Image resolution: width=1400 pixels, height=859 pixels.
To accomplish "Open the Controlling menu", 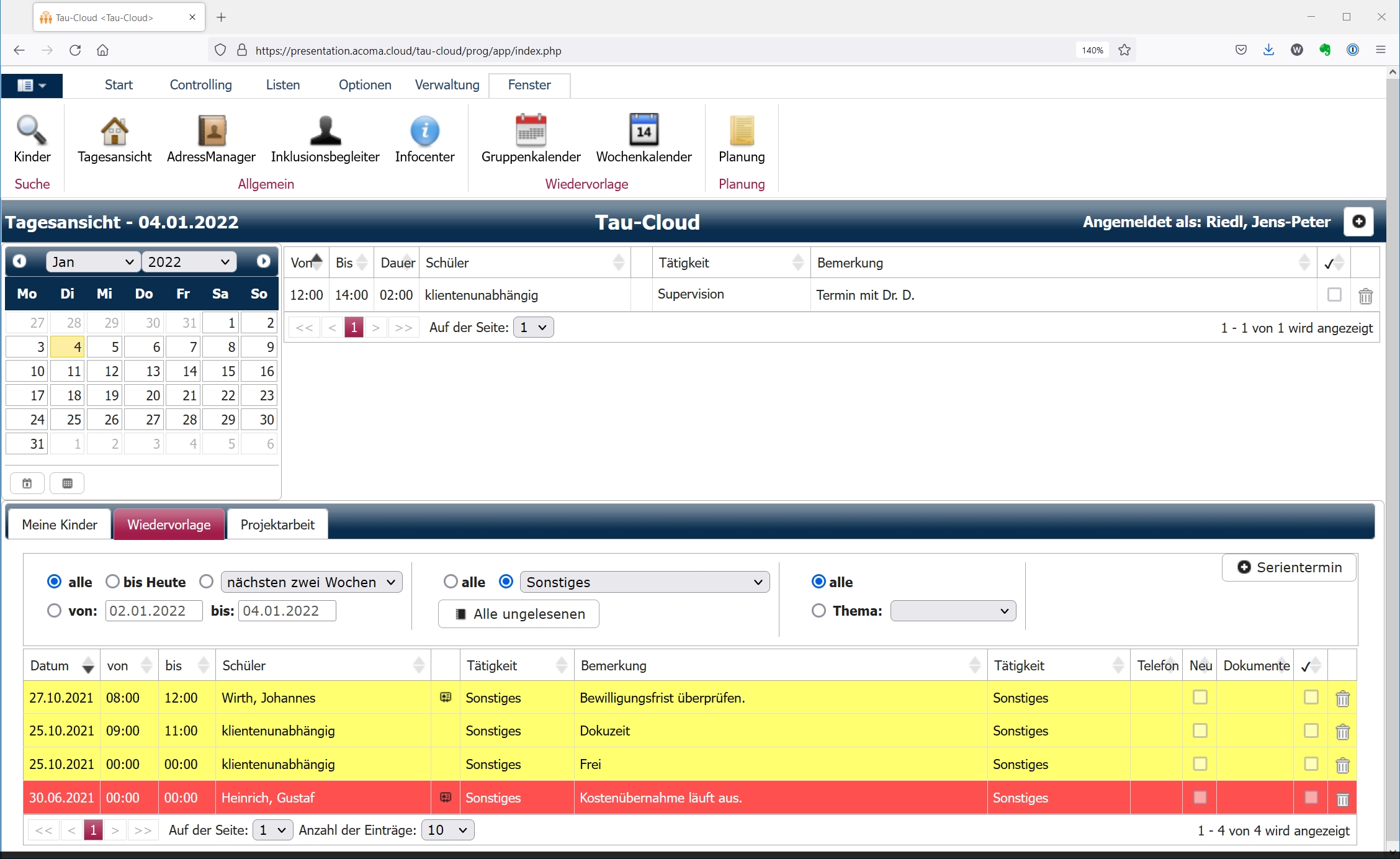I will [200, 85].
